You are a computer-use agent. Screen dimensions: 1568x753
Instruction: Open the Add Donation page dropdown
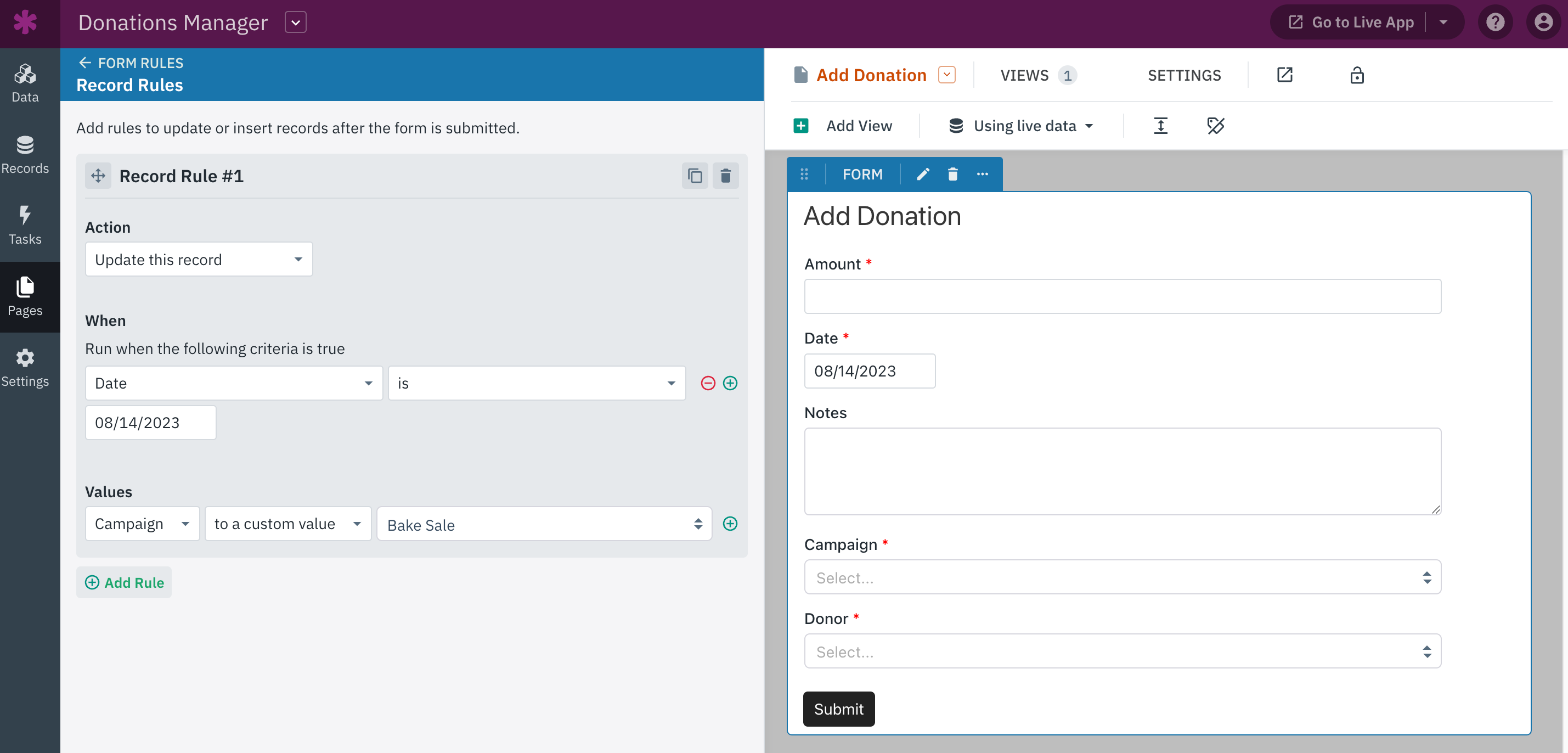pyautogui.click(x=946, y=75)
